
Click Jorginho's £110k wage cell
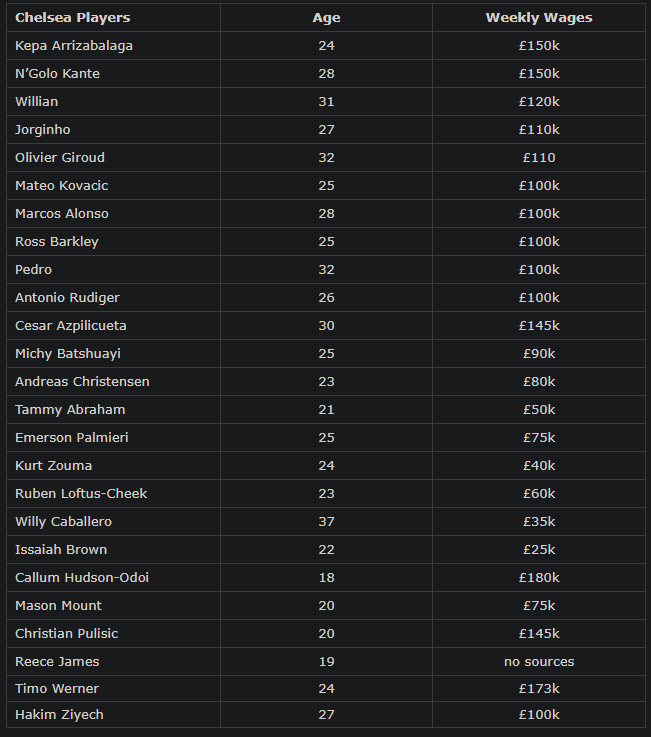(x=538, y=130)
